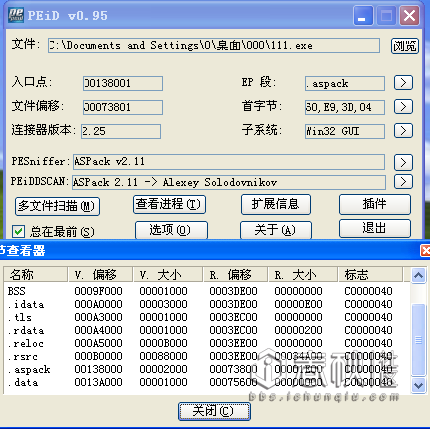Open the 插件 plugins button
430x429 pixels.
coord(375,204)
